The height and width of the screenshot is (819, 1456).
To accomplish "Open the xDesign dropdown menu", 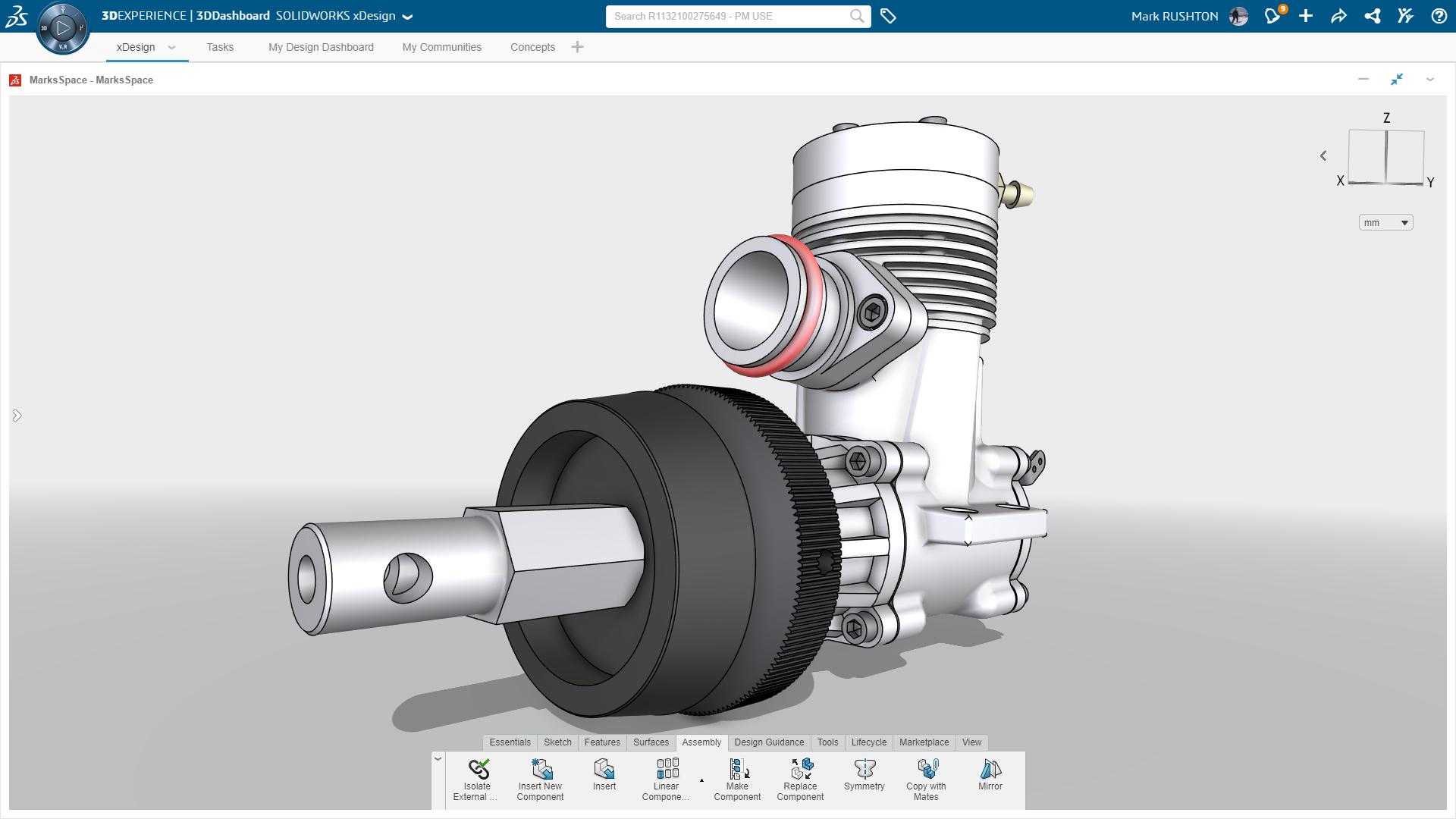I will (170, 47).
